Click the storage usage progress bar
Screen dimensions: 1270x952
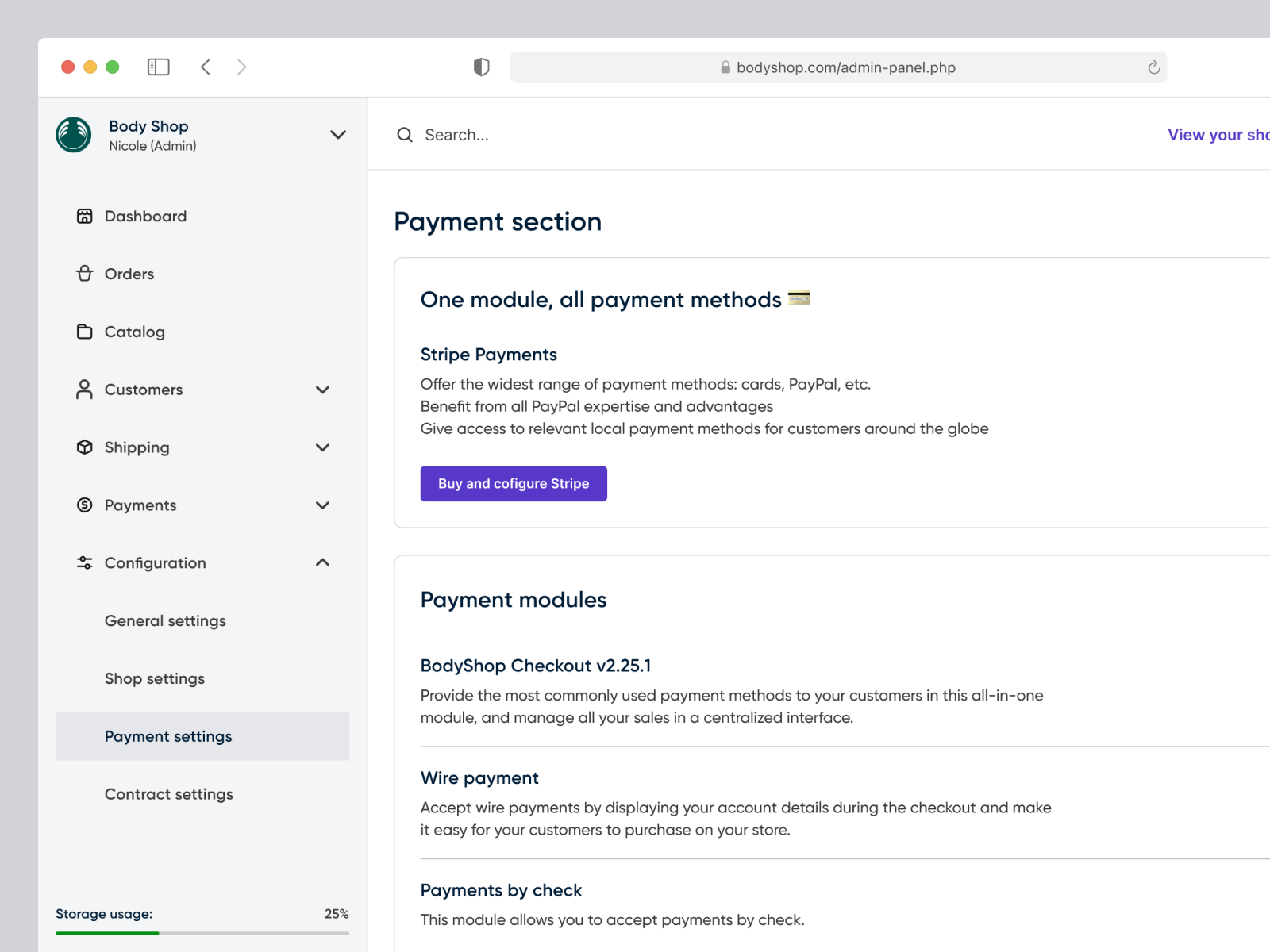pos(202,933)
